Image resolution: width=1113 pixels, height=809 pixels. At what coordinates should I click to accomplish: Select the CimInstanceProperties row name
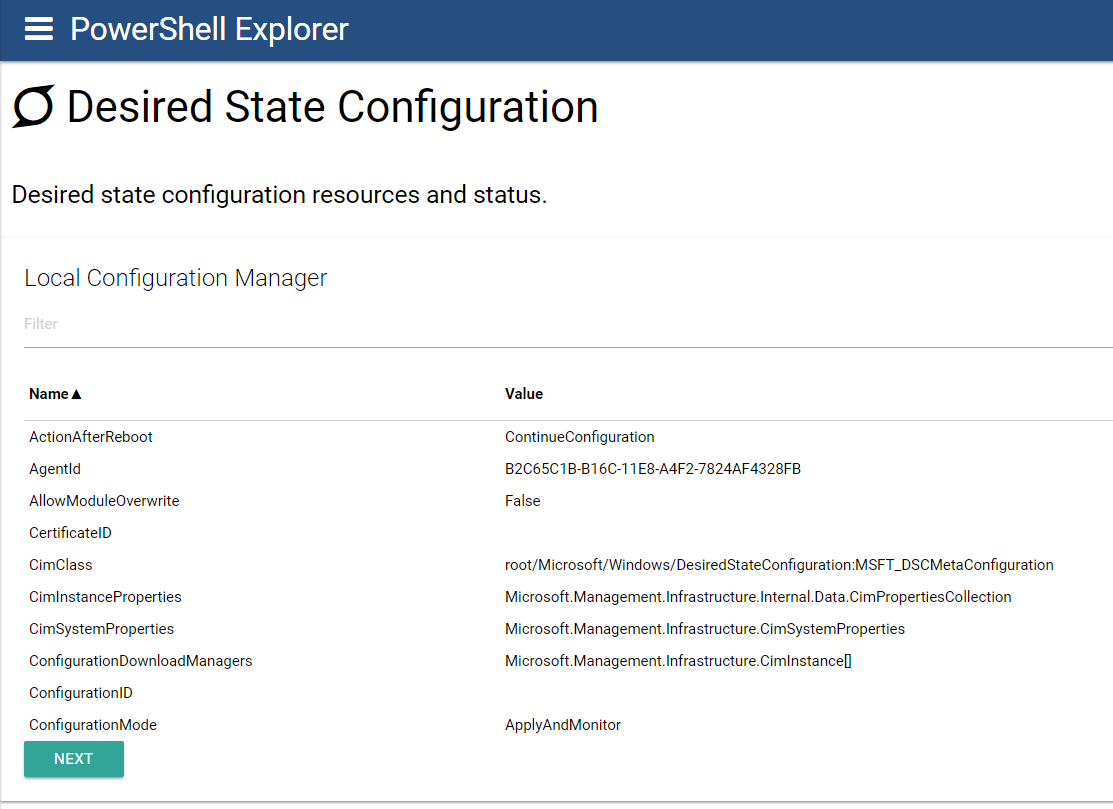coord(105,597)
